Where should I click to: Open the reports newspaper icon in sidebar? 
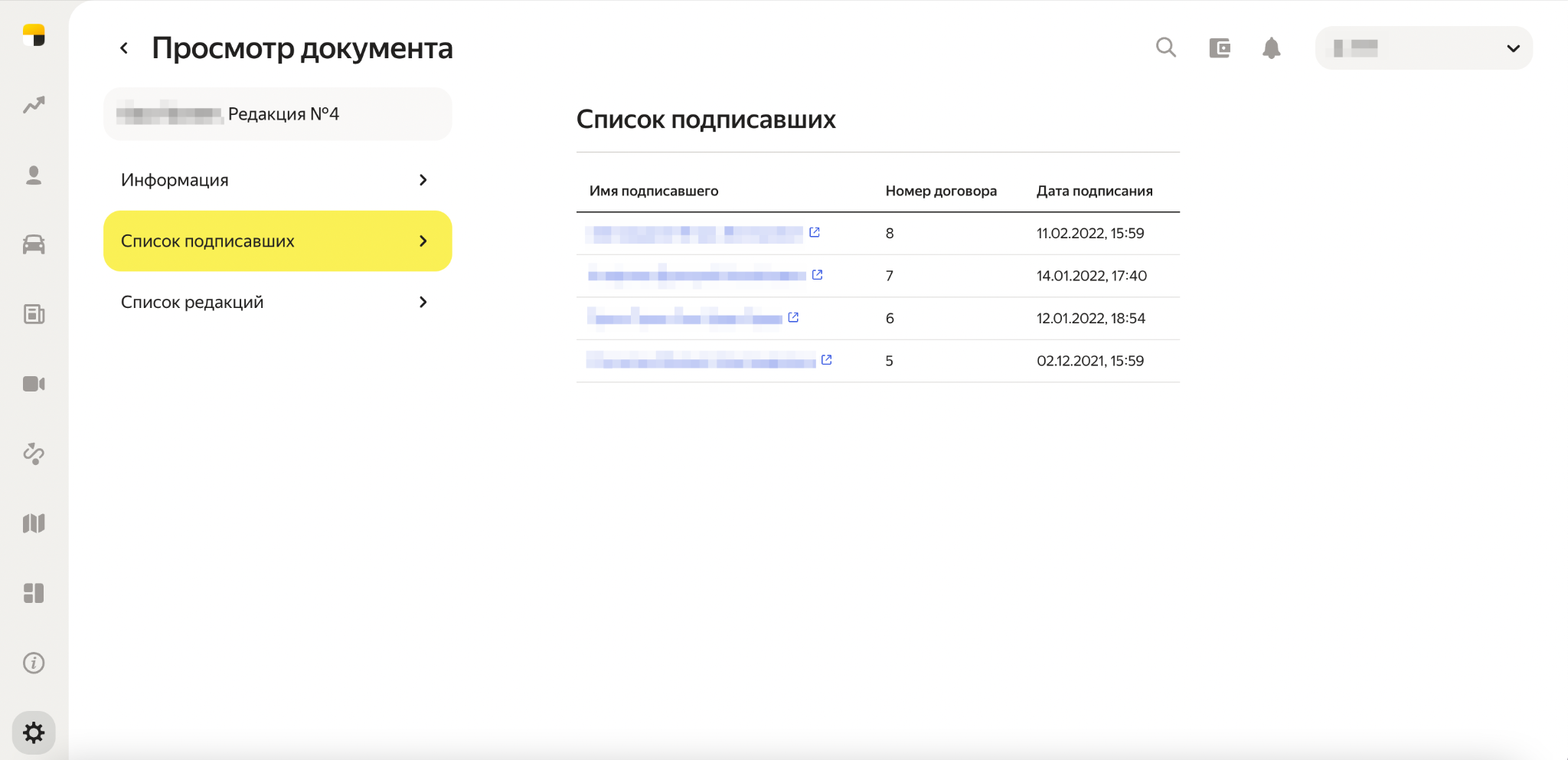(34, 314)
